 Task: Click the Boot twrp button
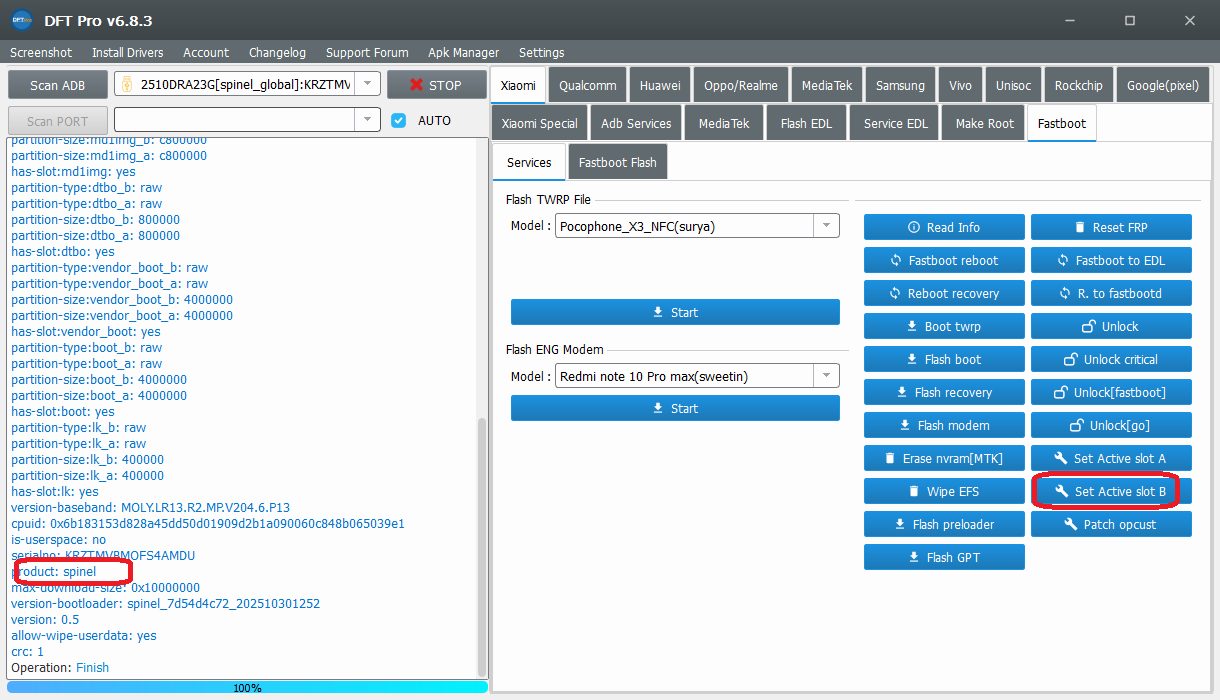pos(944,326)
